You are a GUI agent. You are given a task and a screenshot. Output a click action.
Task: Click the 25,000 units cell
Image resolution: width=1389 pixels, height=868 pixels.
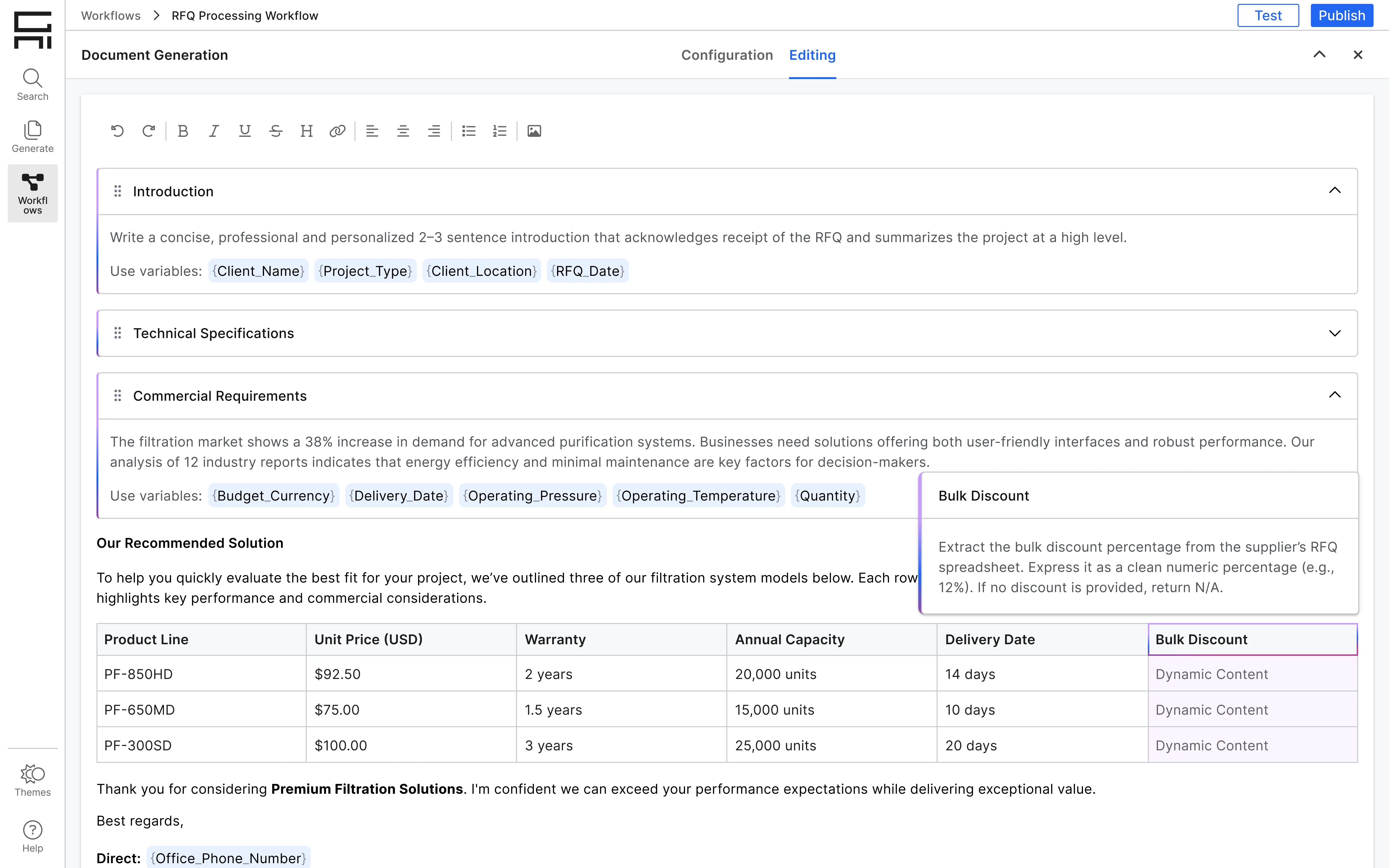832,745
